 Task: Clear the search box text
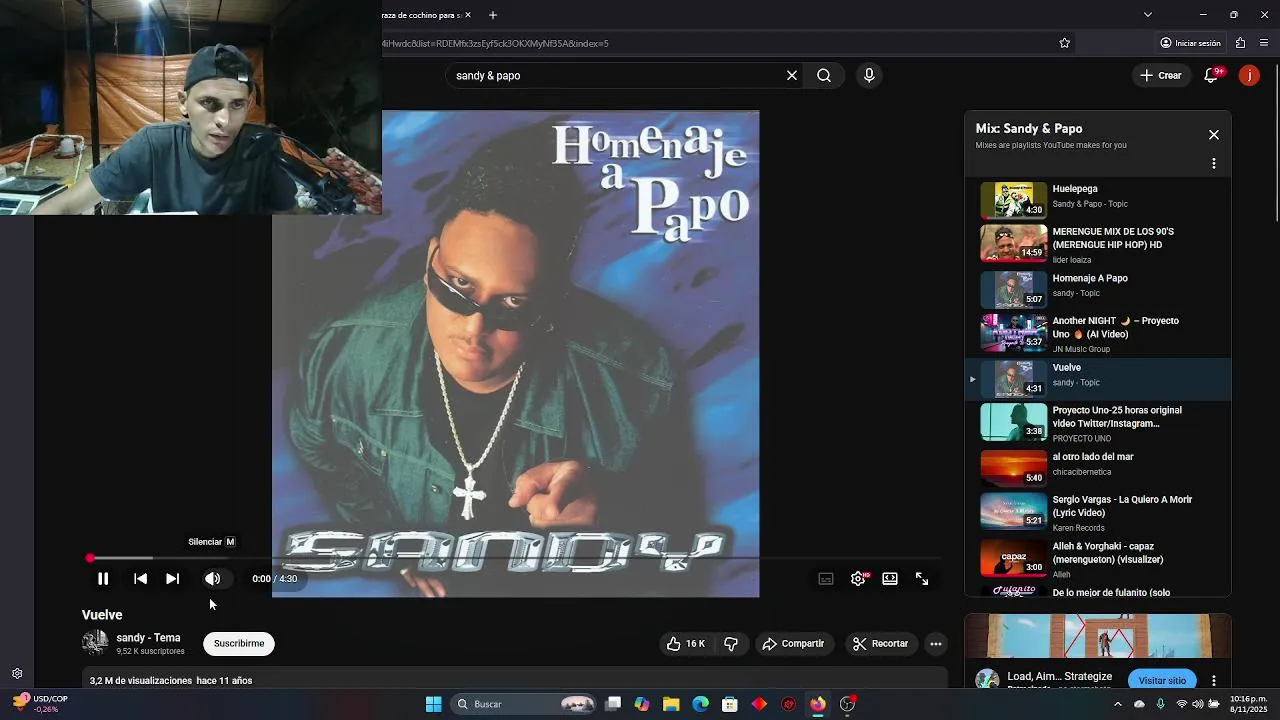(792, 75)
